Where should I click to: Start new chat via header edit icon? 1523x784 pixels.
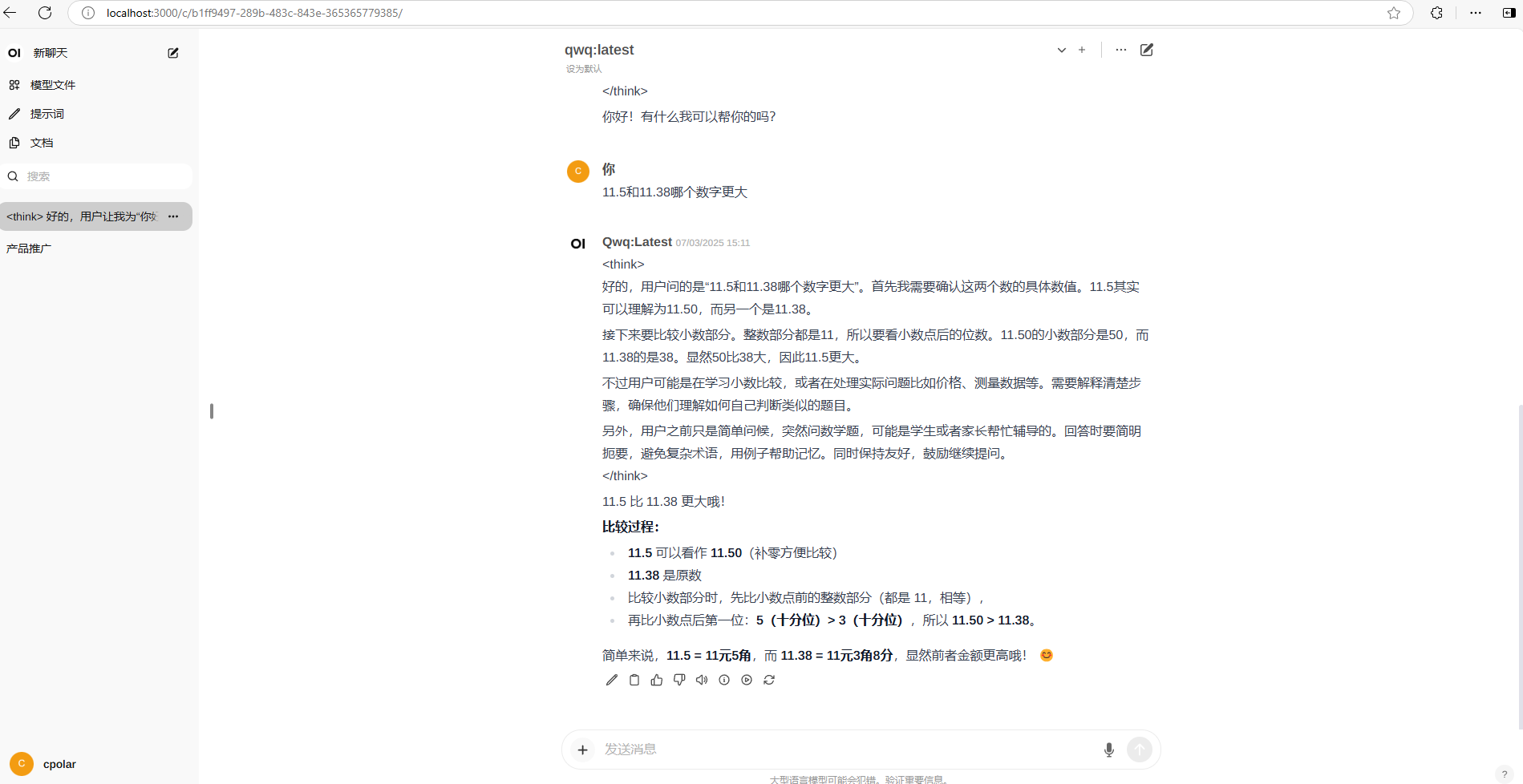[1147, 50]
